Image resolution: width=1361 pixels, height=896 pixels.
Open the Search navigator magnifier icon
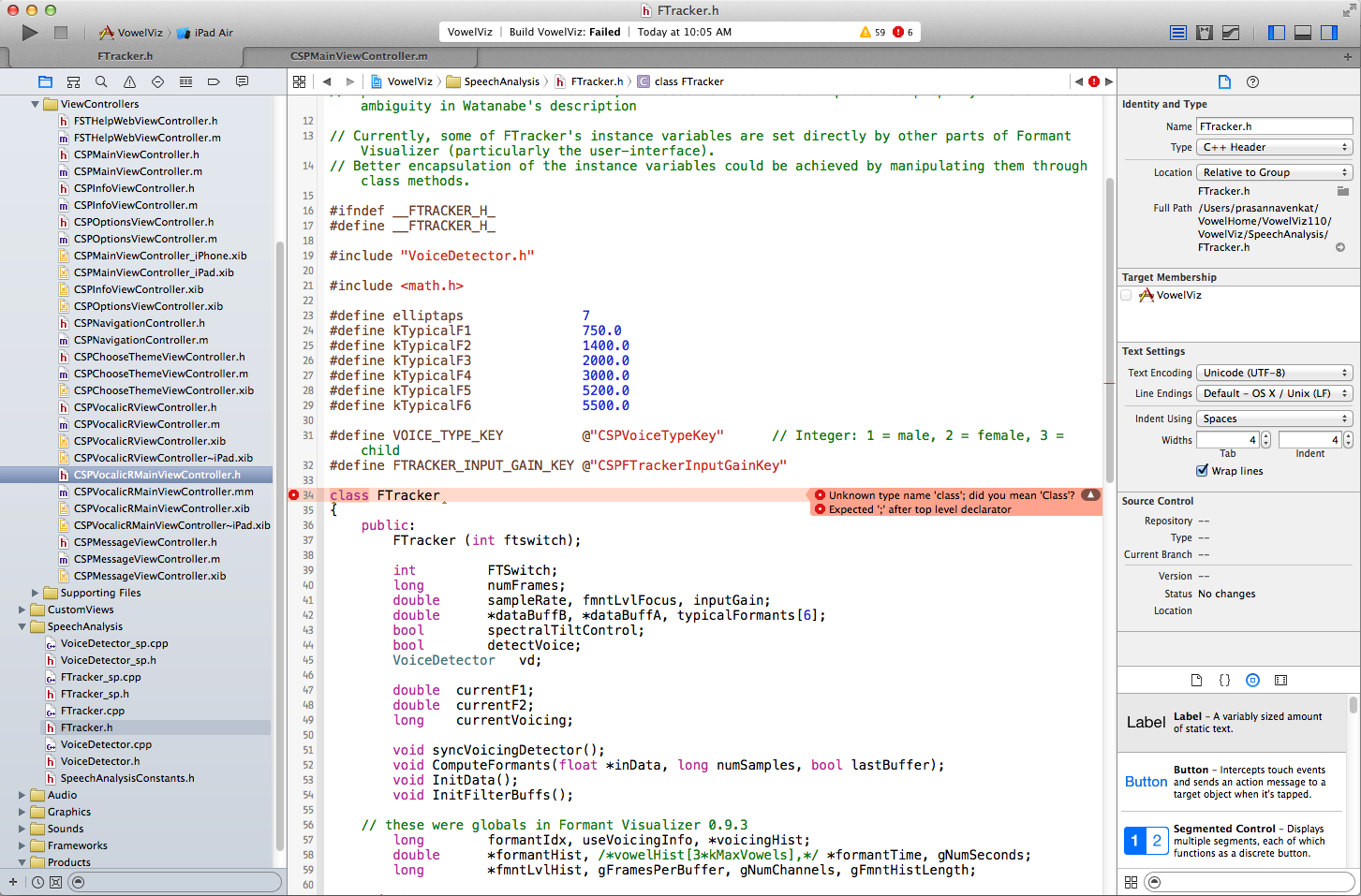(101, 81)
